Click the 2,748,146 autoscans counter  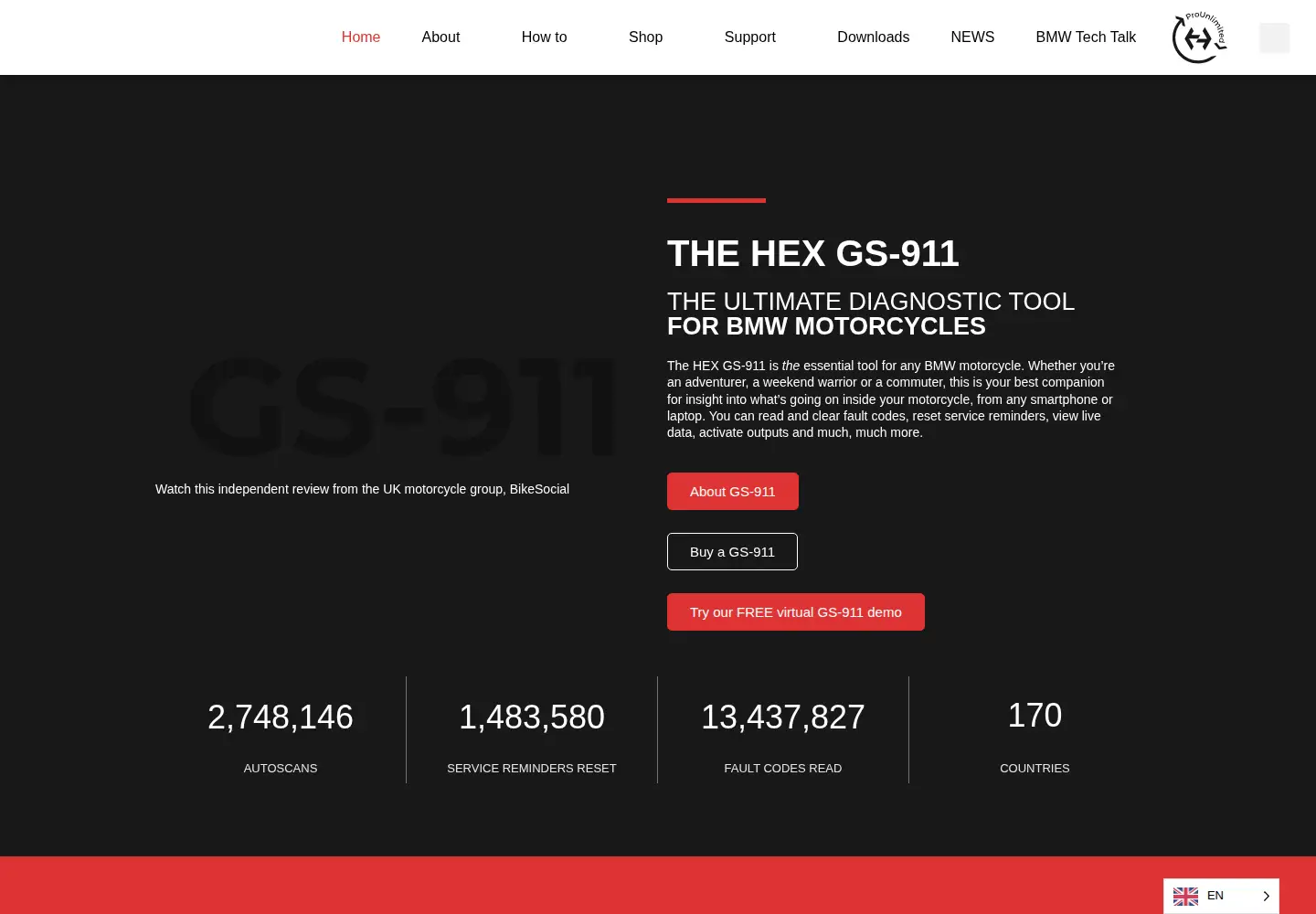281,717
